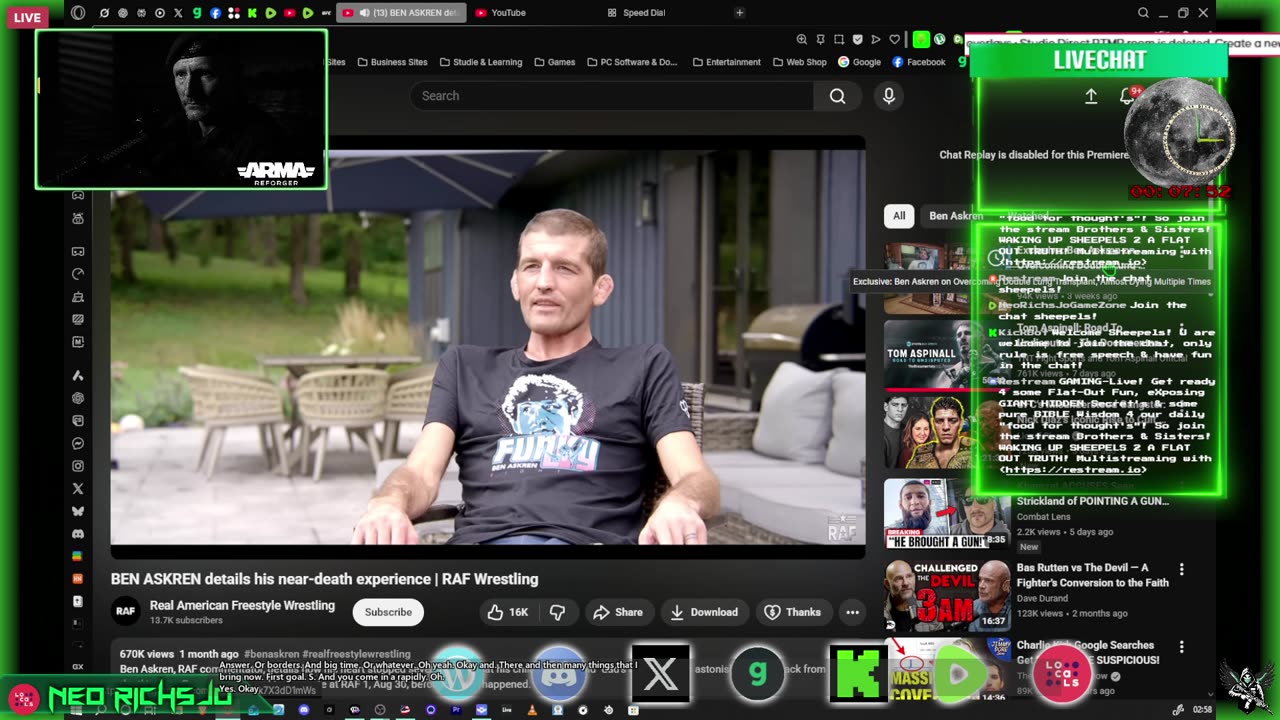The image size is (1280, 720).
Task: Open Discord in the Opera sidebar
Action: (x=78, y=534)
